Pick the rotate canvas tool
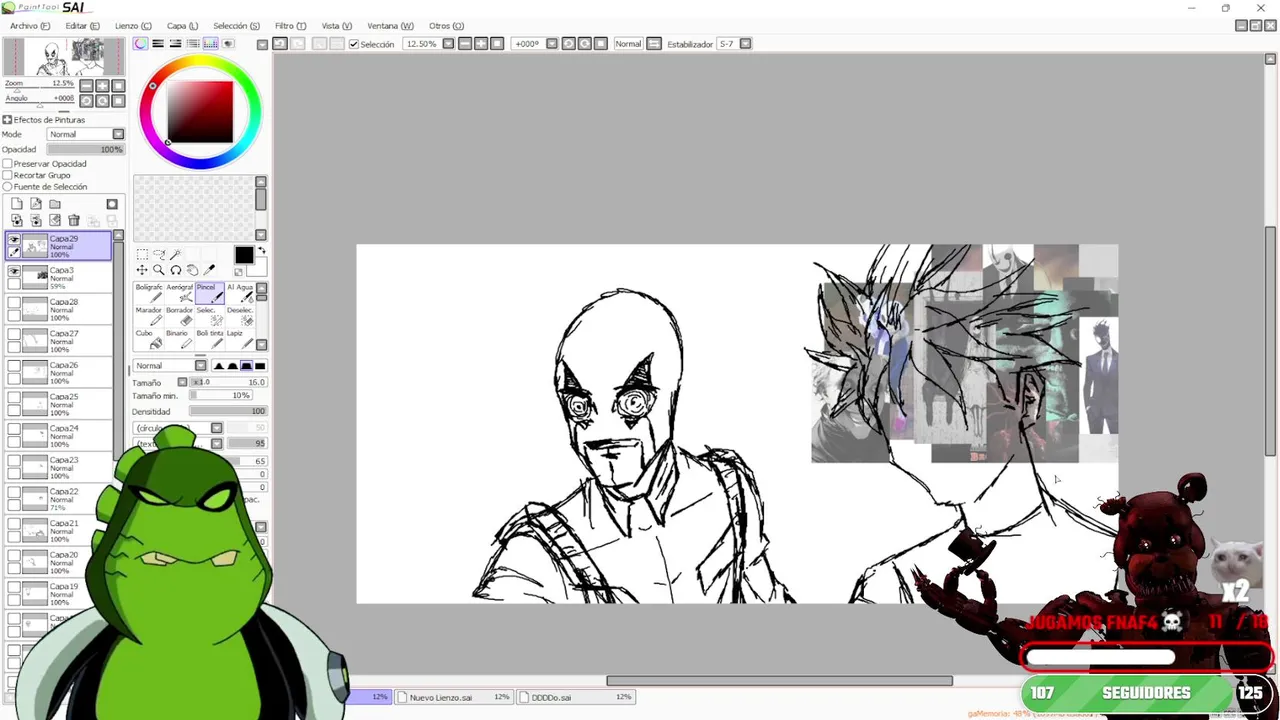Viewport: 1280px width, 720px height. [175, 270]
